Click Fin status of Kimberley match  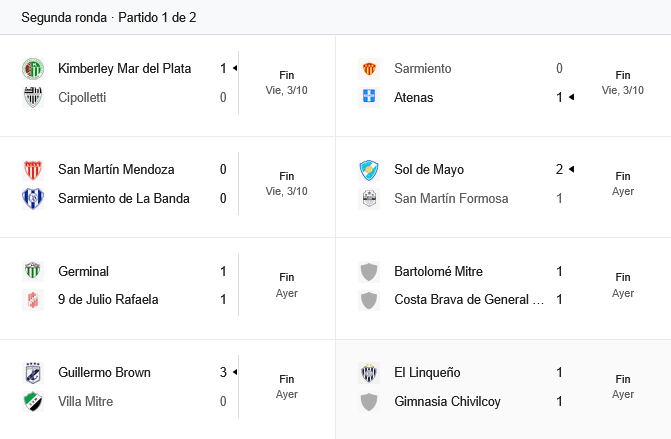point(287,75)
